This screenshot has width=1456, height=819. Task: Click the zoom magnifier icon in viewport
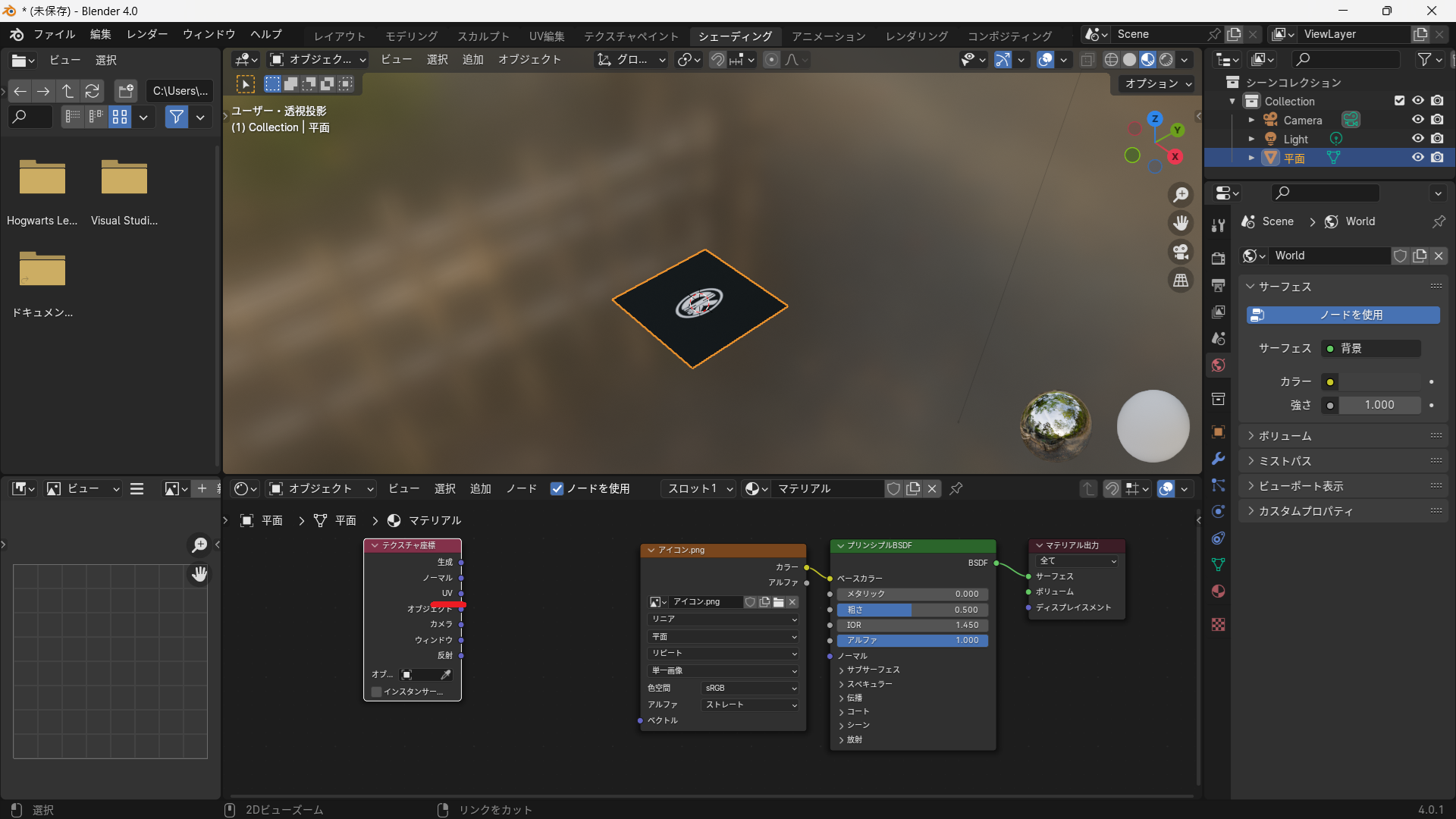click(x=1181, y=195)
